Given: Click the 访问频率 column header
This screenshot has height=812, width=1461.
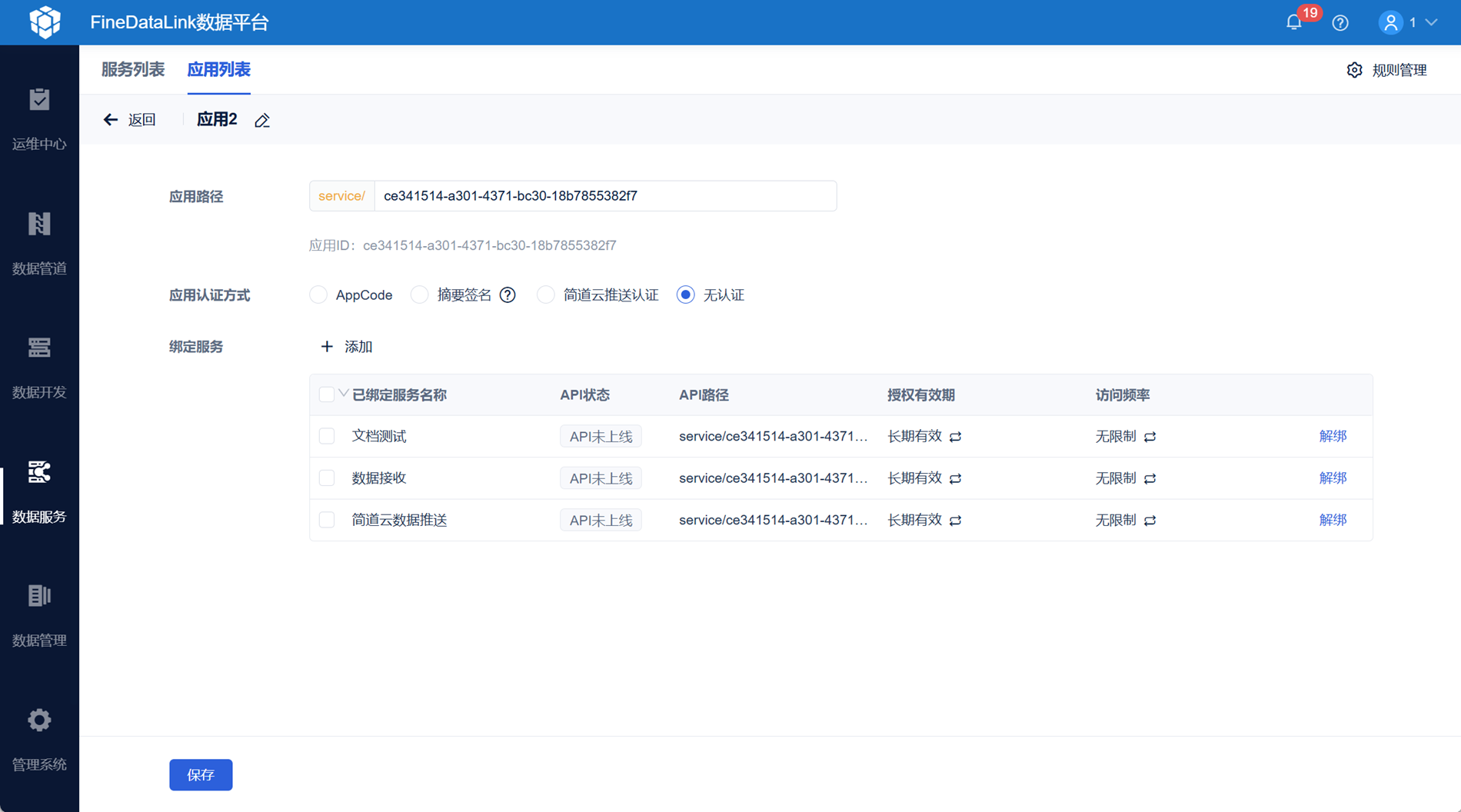Looking at the screenshot, I should click(x=1123, y=395).
